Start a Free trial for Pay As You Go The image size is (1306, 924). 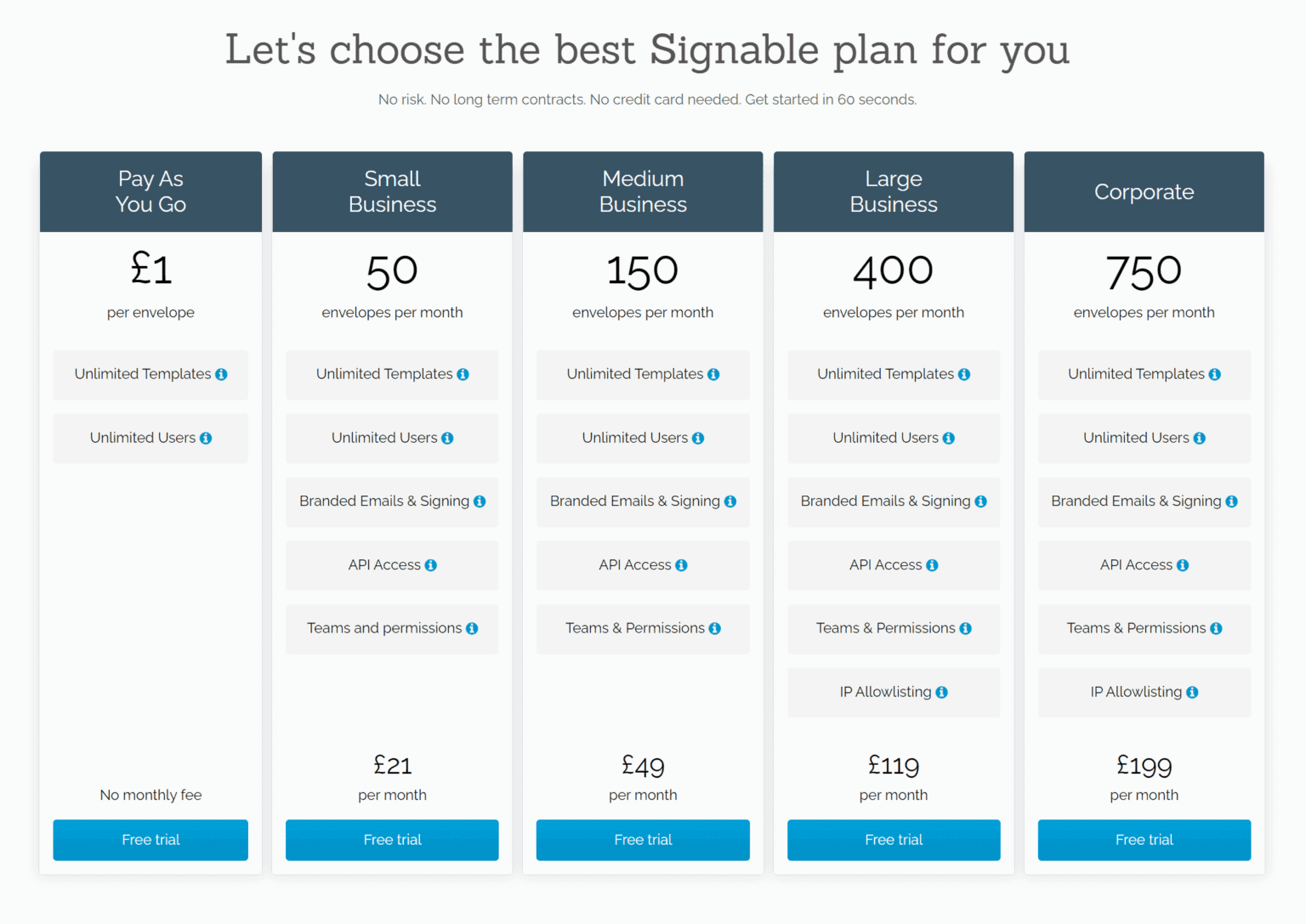[x=150, y=840]
